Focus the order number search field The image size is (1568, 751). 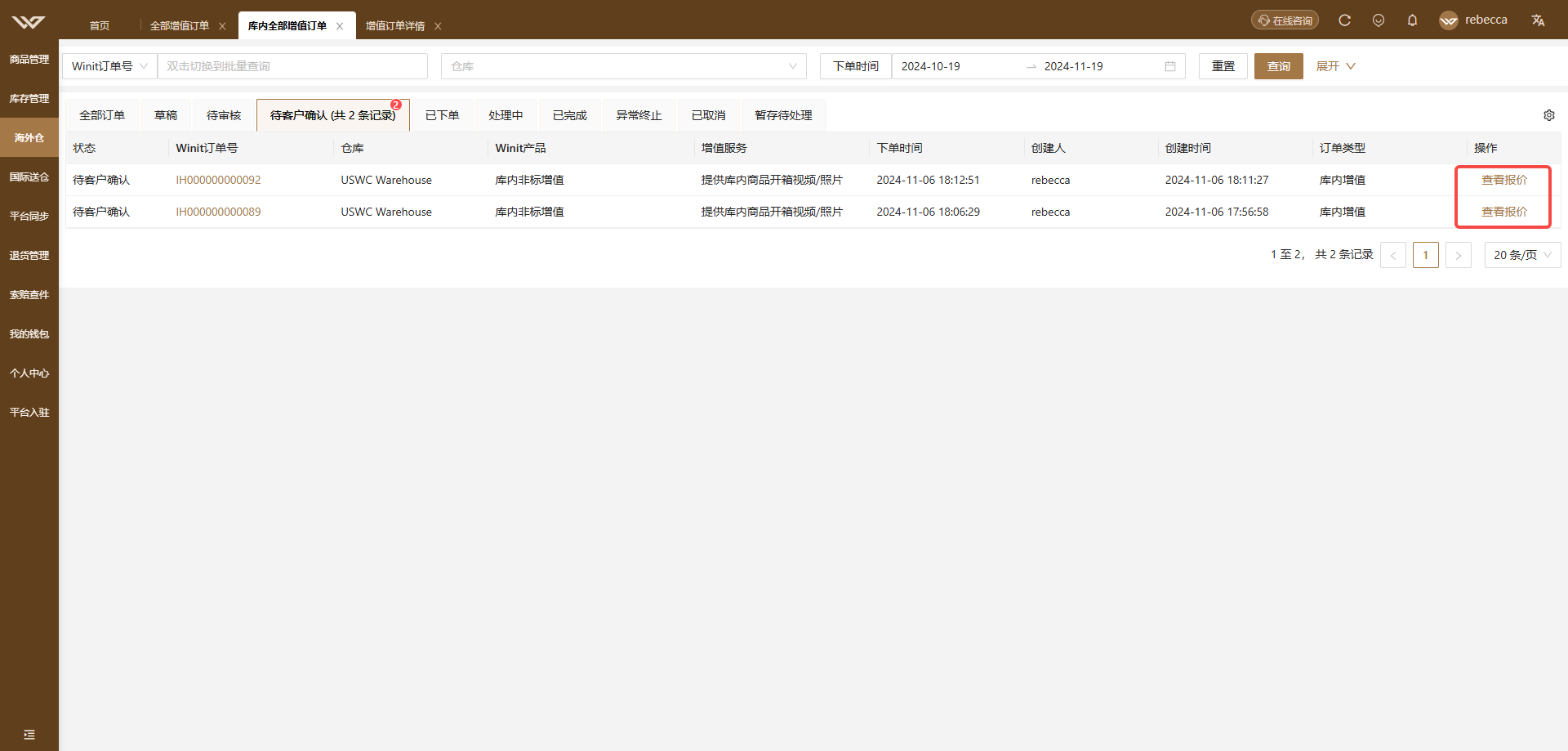coord(292,66)
